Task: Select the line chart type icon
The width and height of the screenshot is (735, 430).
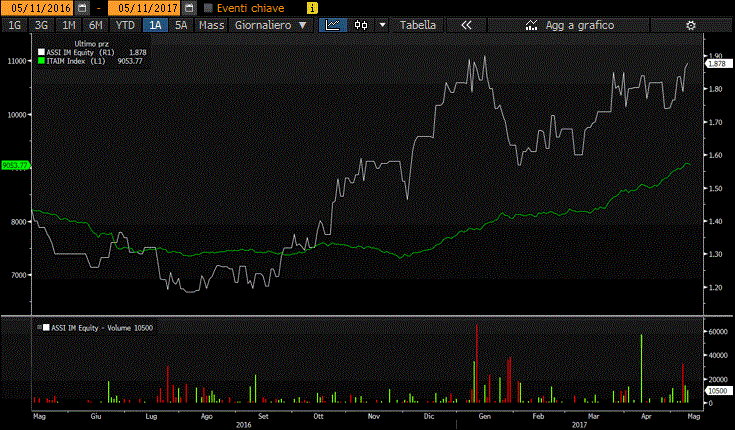Action: tap(333, 24)
